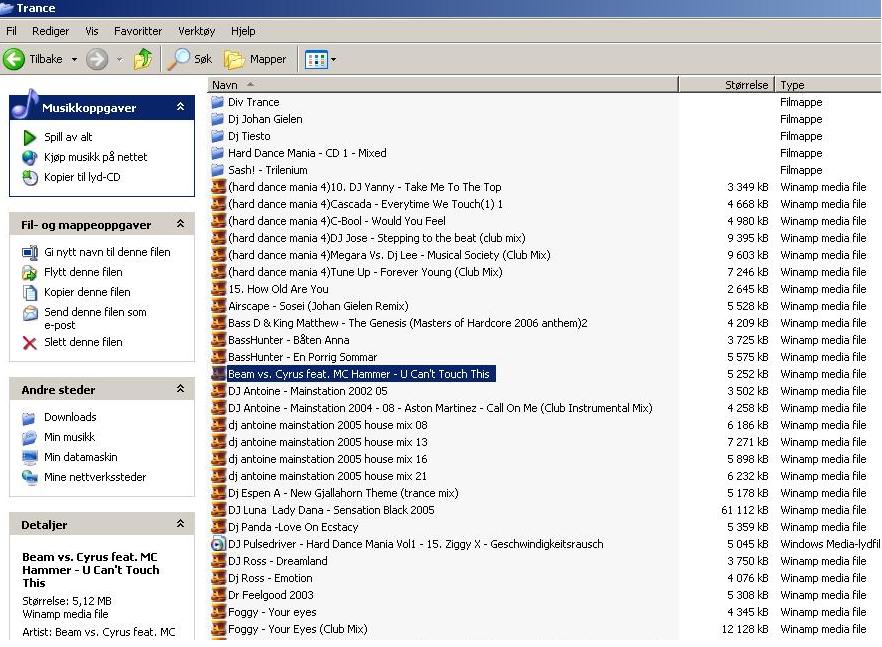Sort by the Størrelse column header
The height and width of the screenshot is (647, 882).
tap(727, 85)
